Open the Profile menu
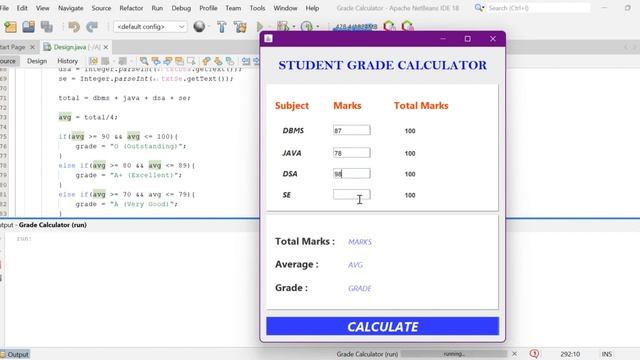Screen dimensions: 640x360 (x=208, y=8)
